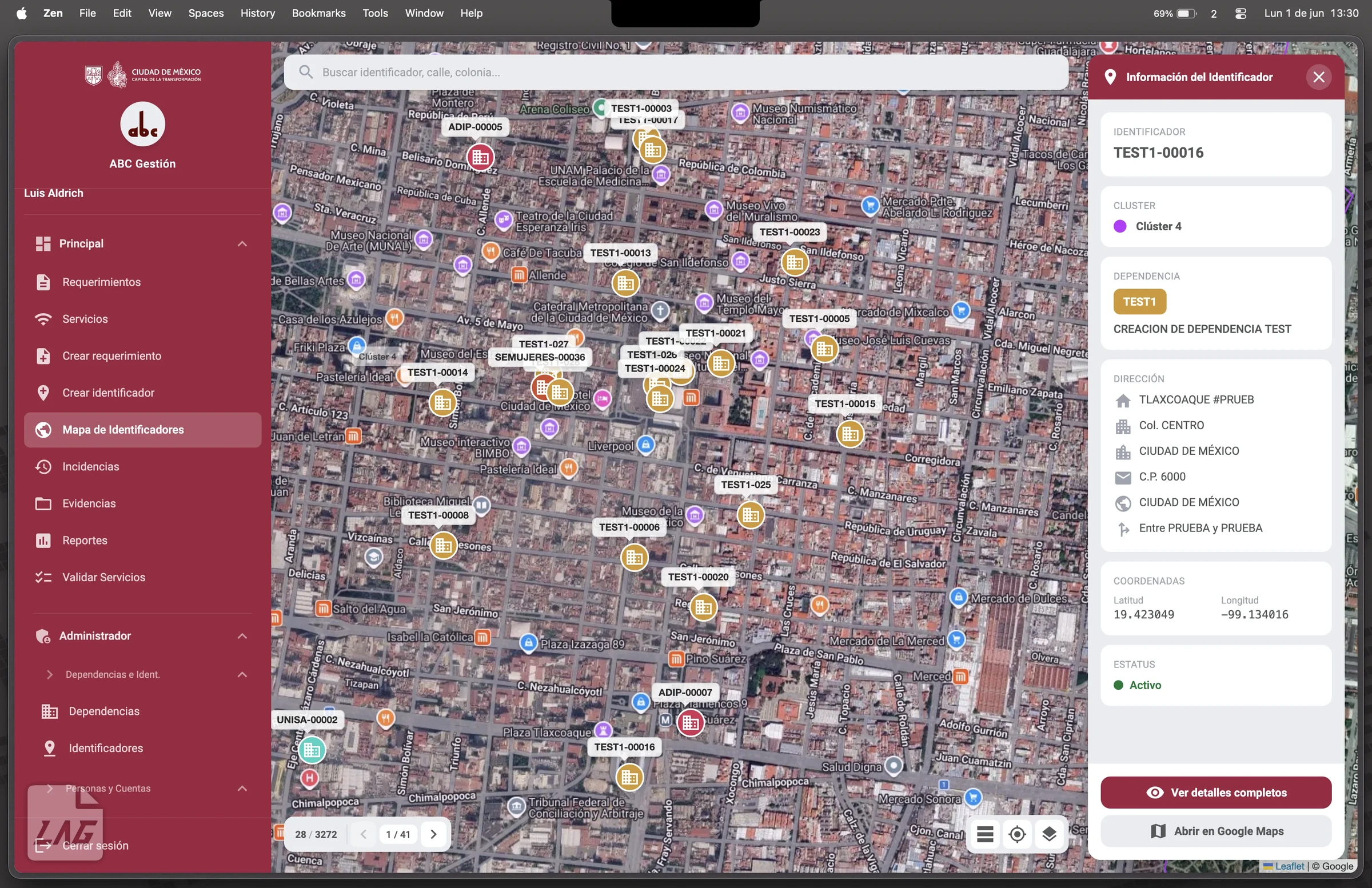Open the list view icon on map
Viewport: 1372px width, 888px height.
coord(984,834)
